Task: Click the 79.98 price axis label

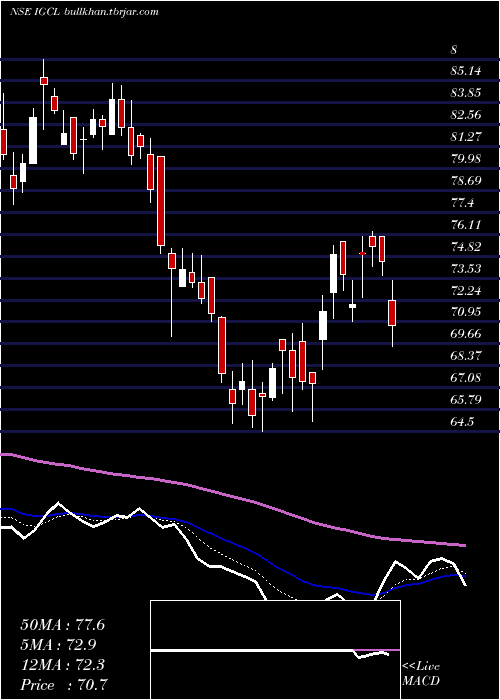Action: (466, 159)
